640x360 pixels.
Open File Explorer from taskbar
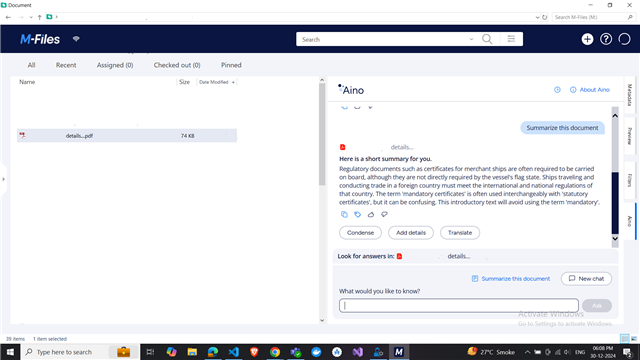click(192, 352)
